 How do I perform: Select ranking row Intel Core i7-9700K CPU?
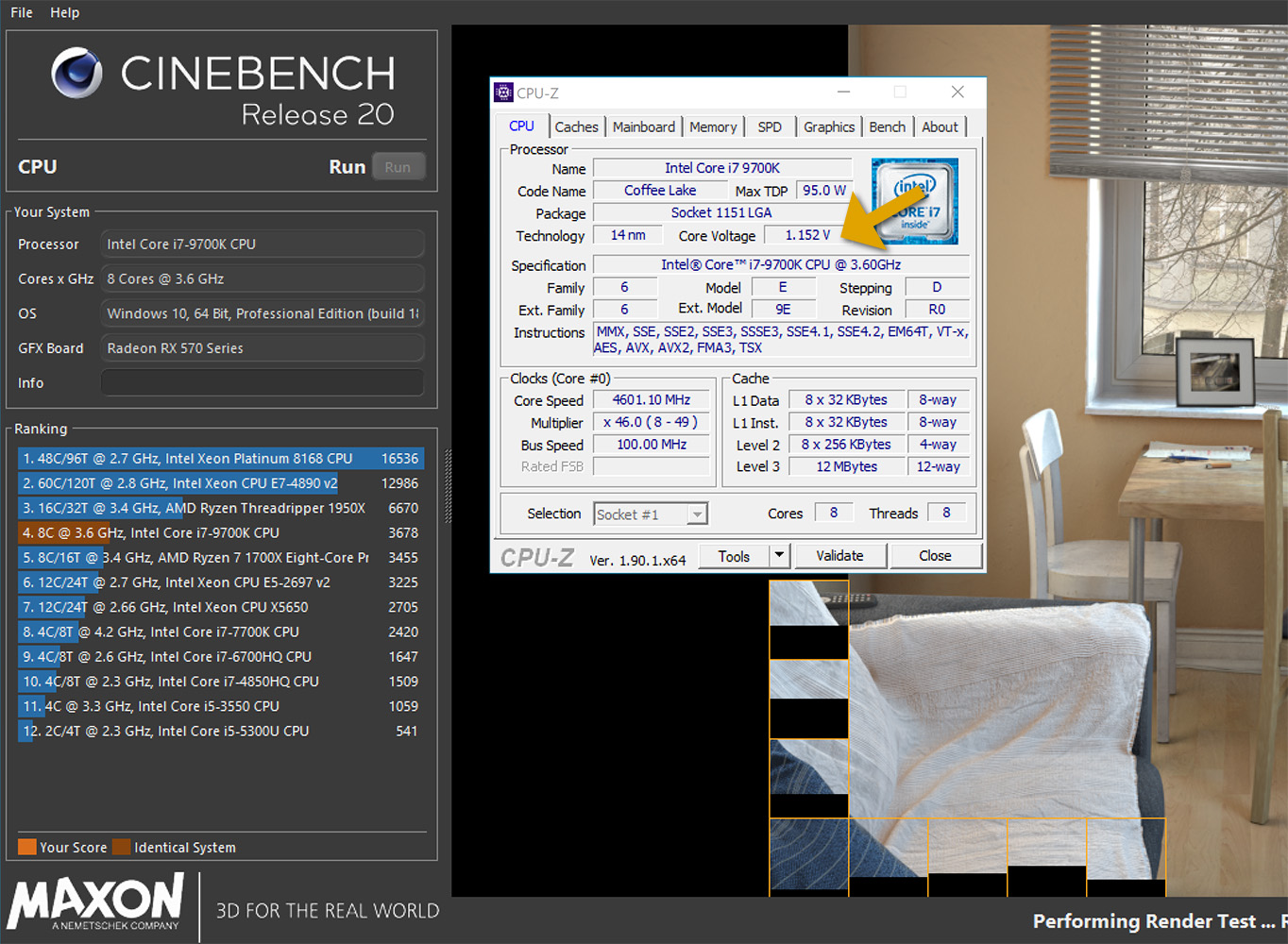(x=220, y=532)
